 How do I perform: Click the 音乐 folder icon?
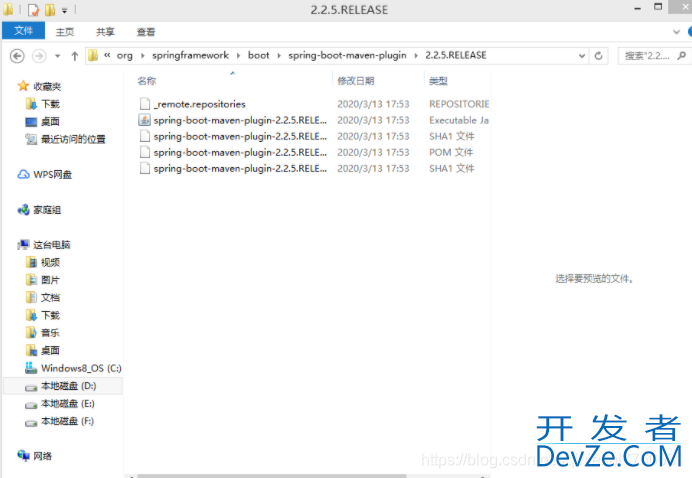pyautogui.click(x=31, y=332)
